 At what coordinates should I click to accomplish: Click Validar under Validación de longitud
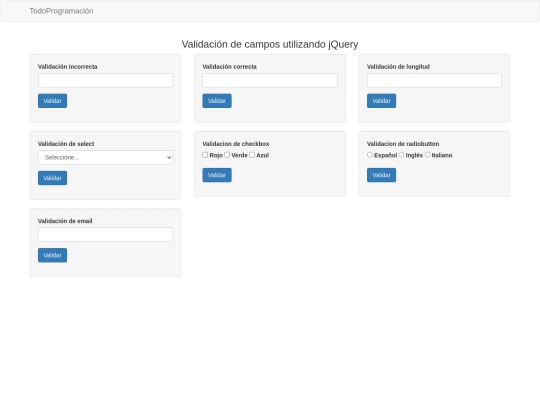pos(382,101)
